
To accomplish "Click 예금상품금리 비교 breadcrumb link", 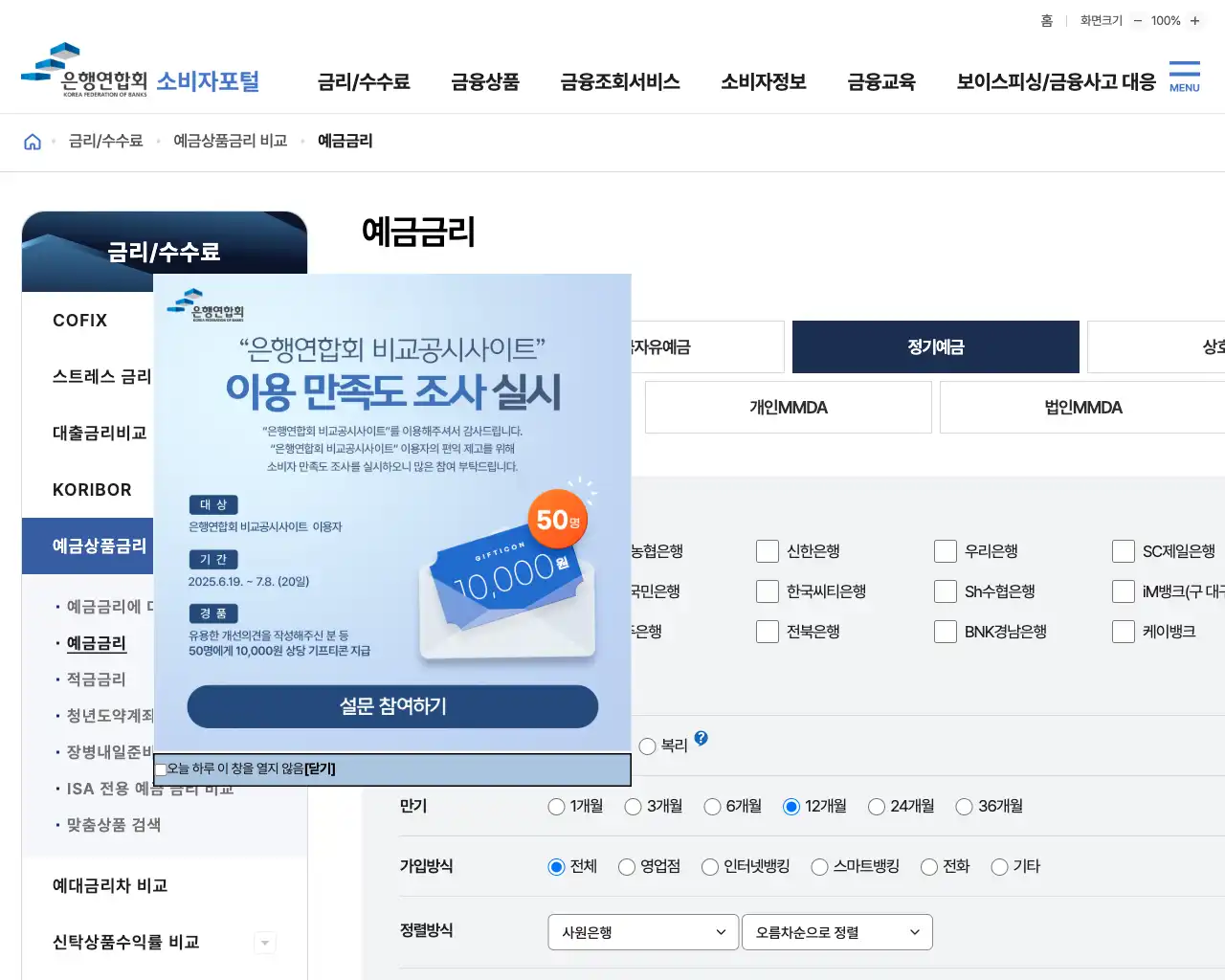I will (x=231, y=141).
